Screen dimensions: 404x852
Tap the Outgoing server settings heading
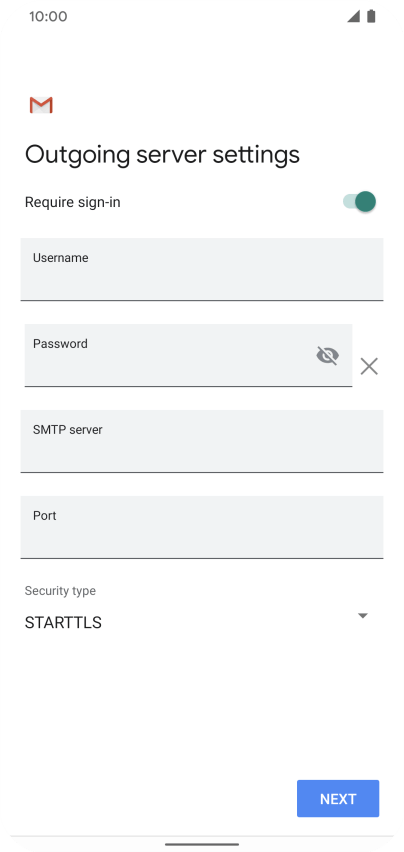(162, 155)
